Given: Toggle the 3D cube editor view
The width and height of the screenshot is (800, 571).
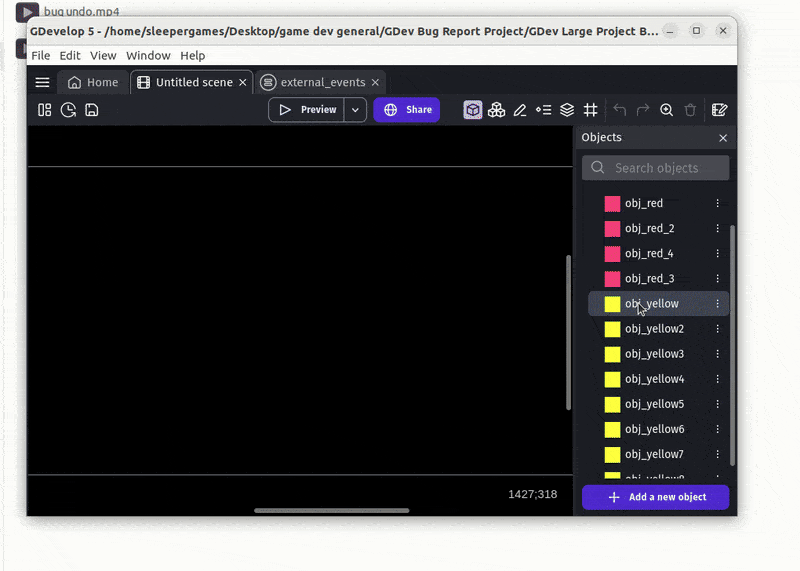Looking at the screenshot, I should coord(473,110).
